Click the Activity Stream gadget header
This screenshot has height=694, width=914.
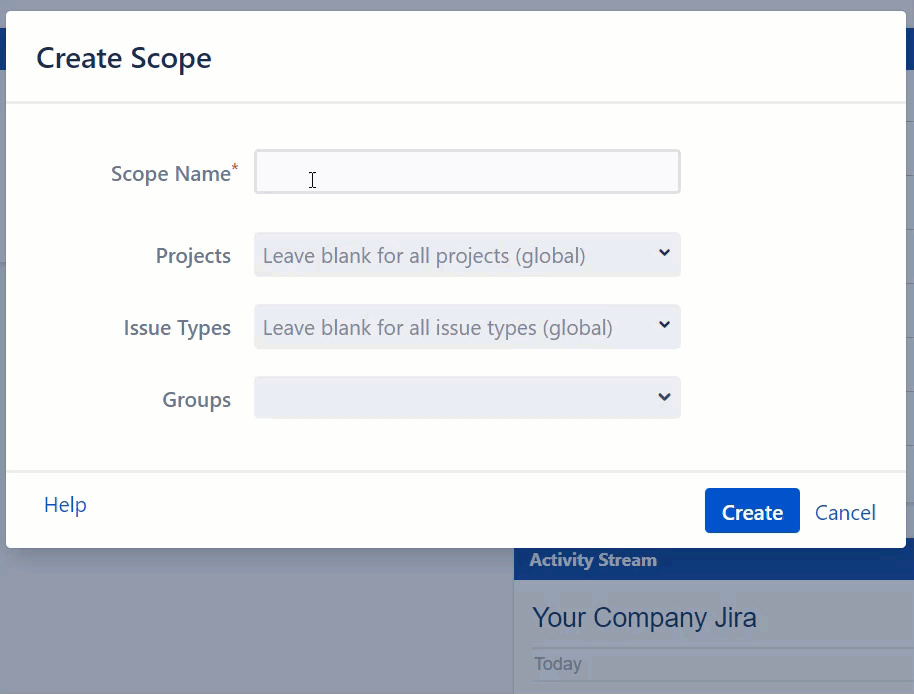tap(593, 561)
